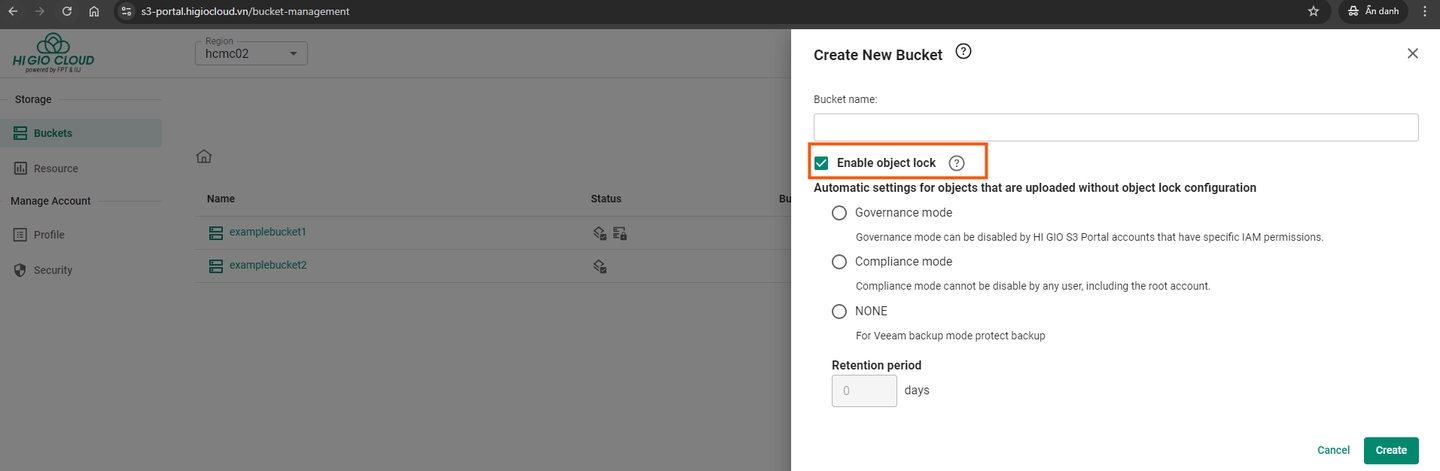1440x471 pixels.
Task: Close the Create New Bucket panel
Action: (x=1412, y=54)
